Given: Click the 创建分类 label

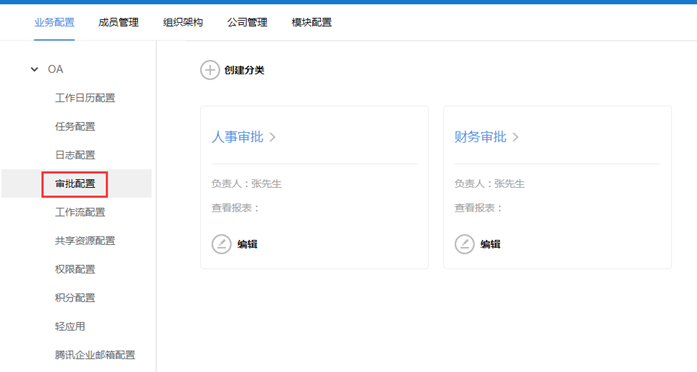Looking at the screenshot, I should 244,70.
